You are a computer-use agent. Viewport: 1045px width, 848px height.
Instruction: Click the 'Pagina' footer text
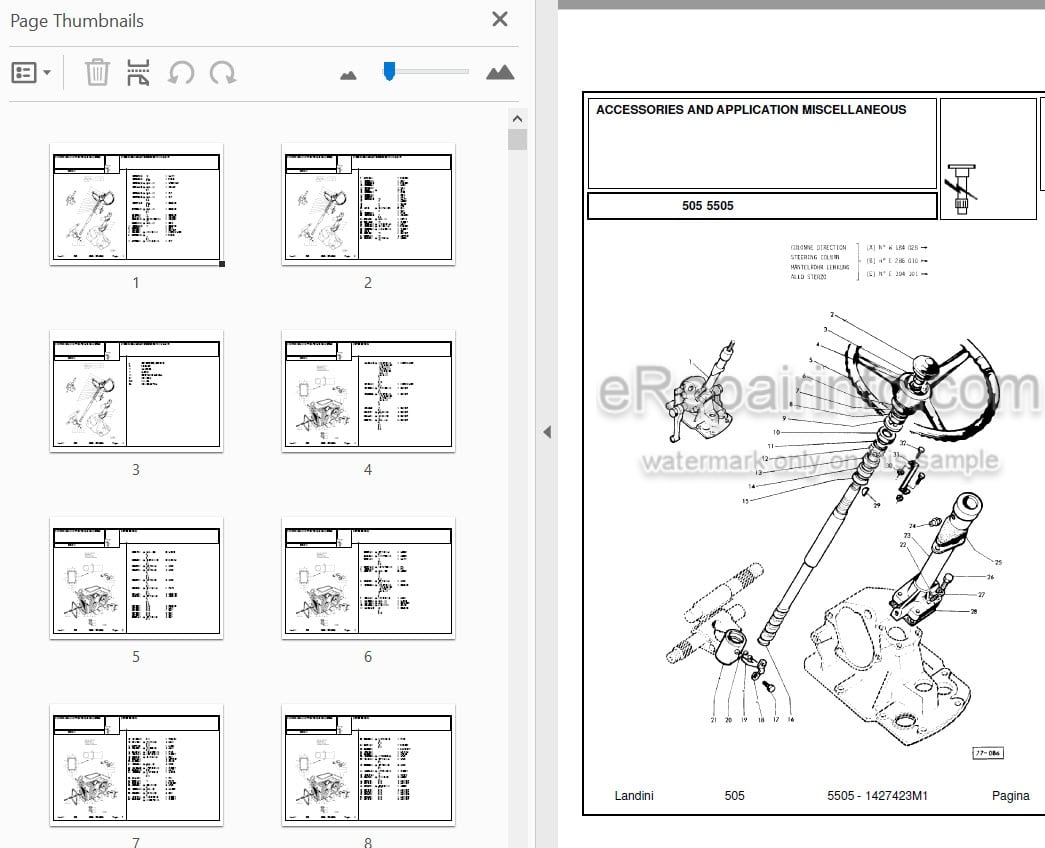[x=1010, y=795]
